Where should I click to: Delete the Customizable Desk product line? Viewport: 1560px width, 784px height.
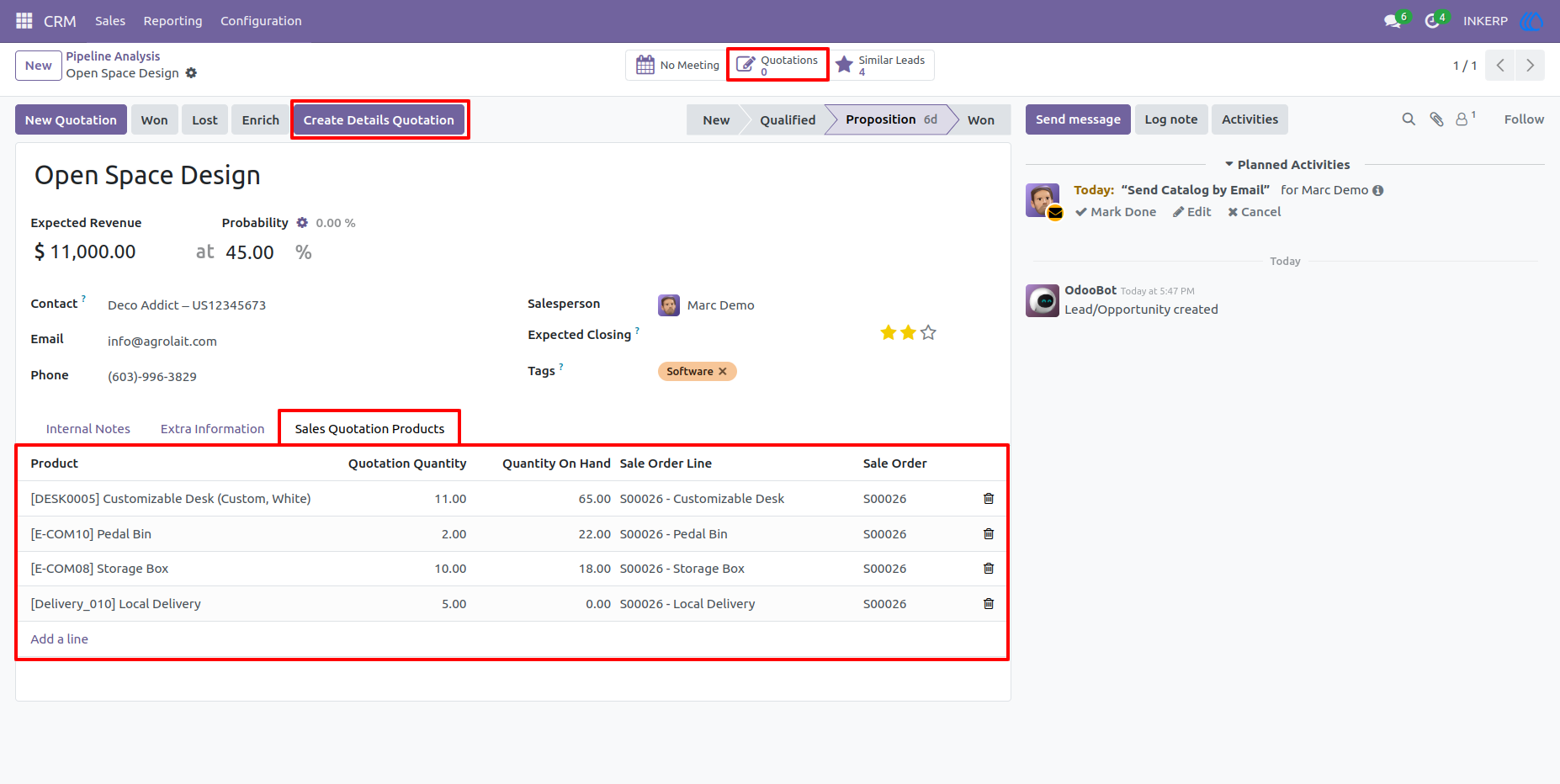[x=989, y=499]
